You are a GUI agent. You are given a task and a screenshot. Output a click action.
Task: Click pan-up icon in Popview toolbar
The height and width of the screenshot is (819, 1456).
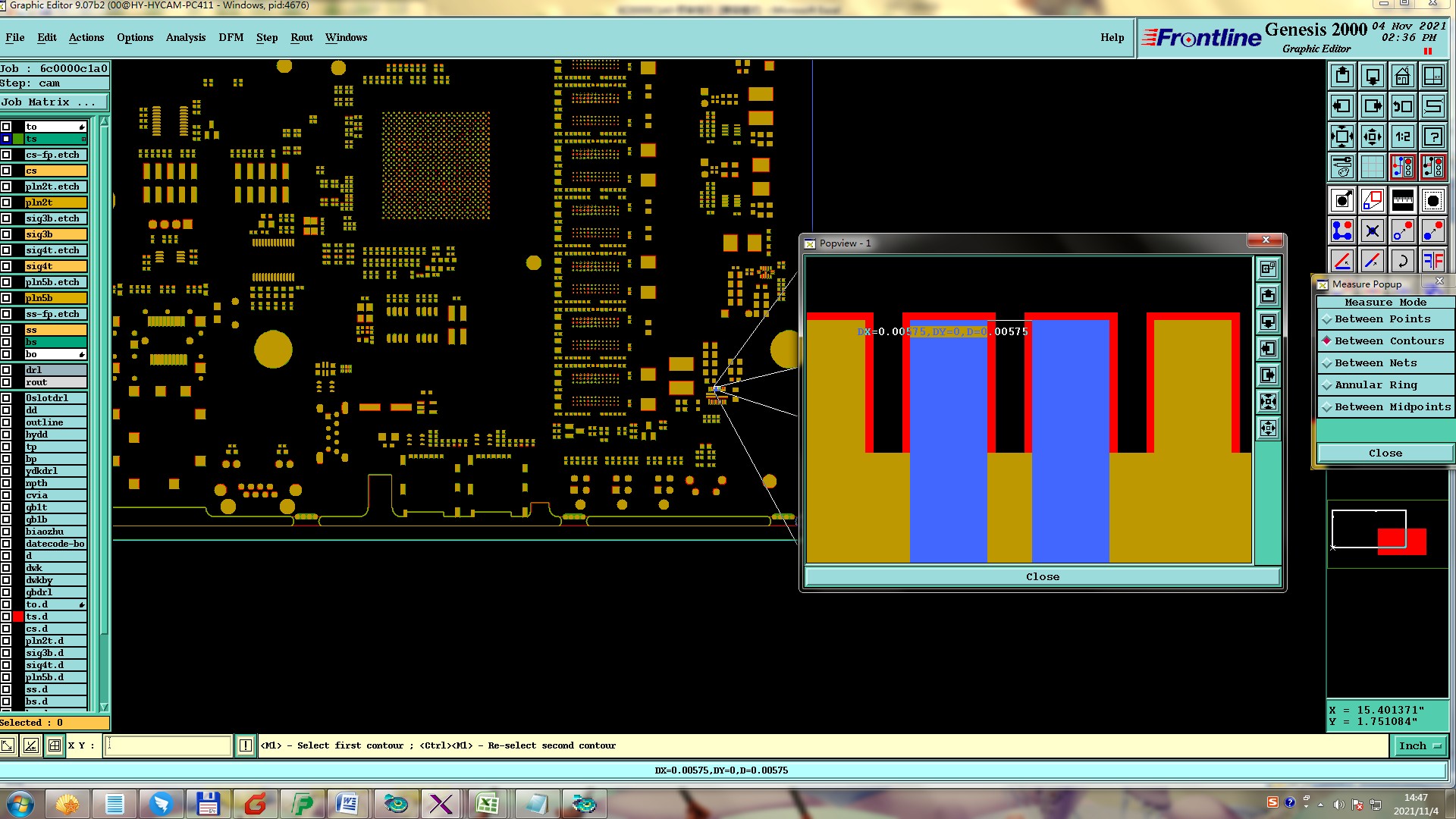1268,296
